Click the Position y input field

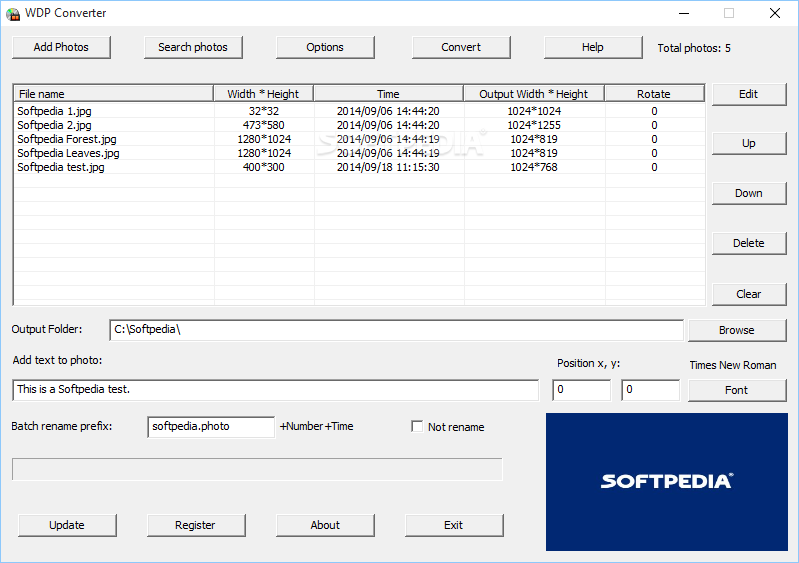click(651, 390)
